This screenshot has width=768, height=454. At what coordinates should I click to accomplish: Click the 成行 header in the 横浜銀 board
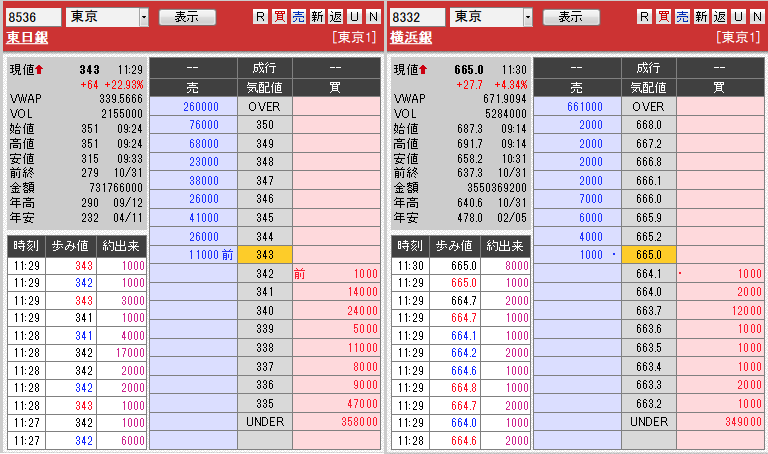coord(649,68)
